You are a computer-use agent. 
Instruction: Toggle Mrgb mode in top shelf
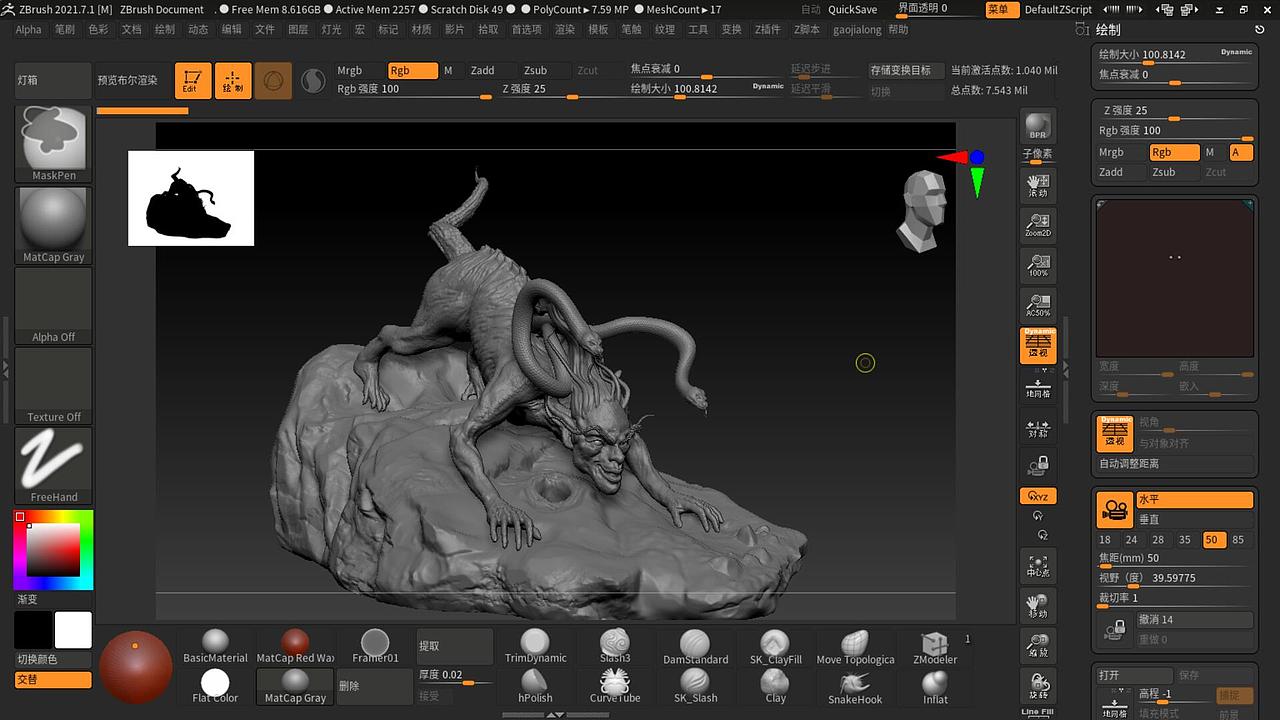click(358, 71)
